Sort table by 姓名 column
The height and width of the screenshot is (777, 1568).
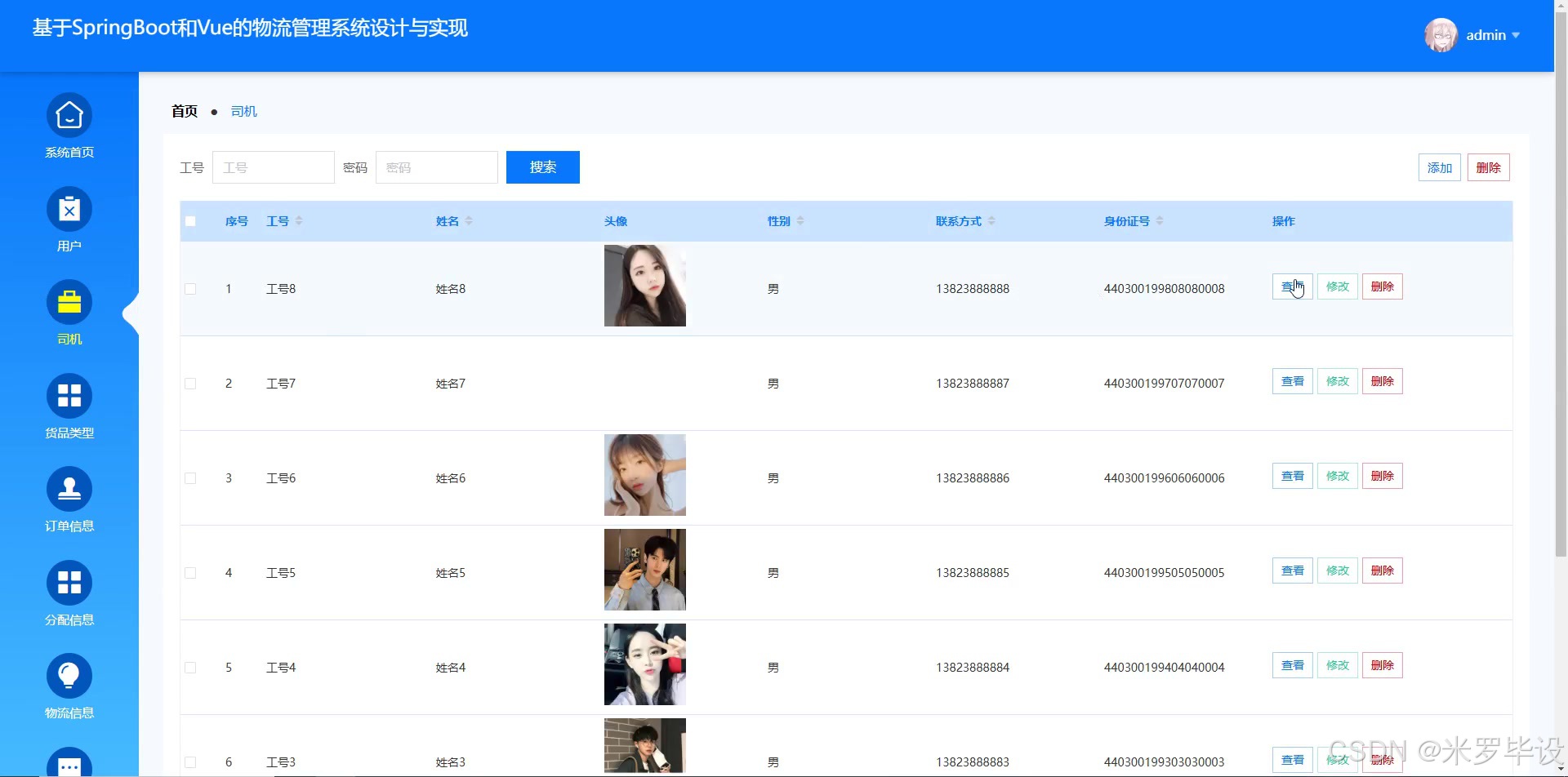(469, 221)
